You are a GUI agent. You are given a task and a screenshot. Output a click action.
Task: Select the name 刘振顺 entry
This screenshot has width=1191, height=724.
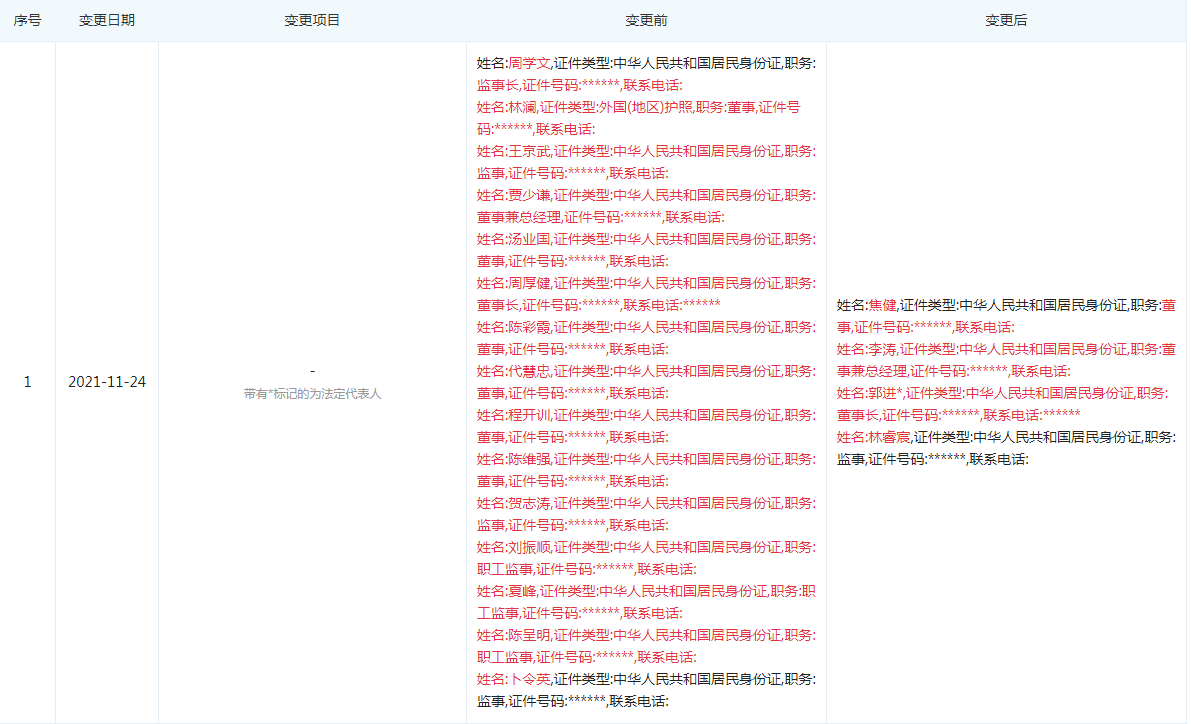(x=529, y=548)
